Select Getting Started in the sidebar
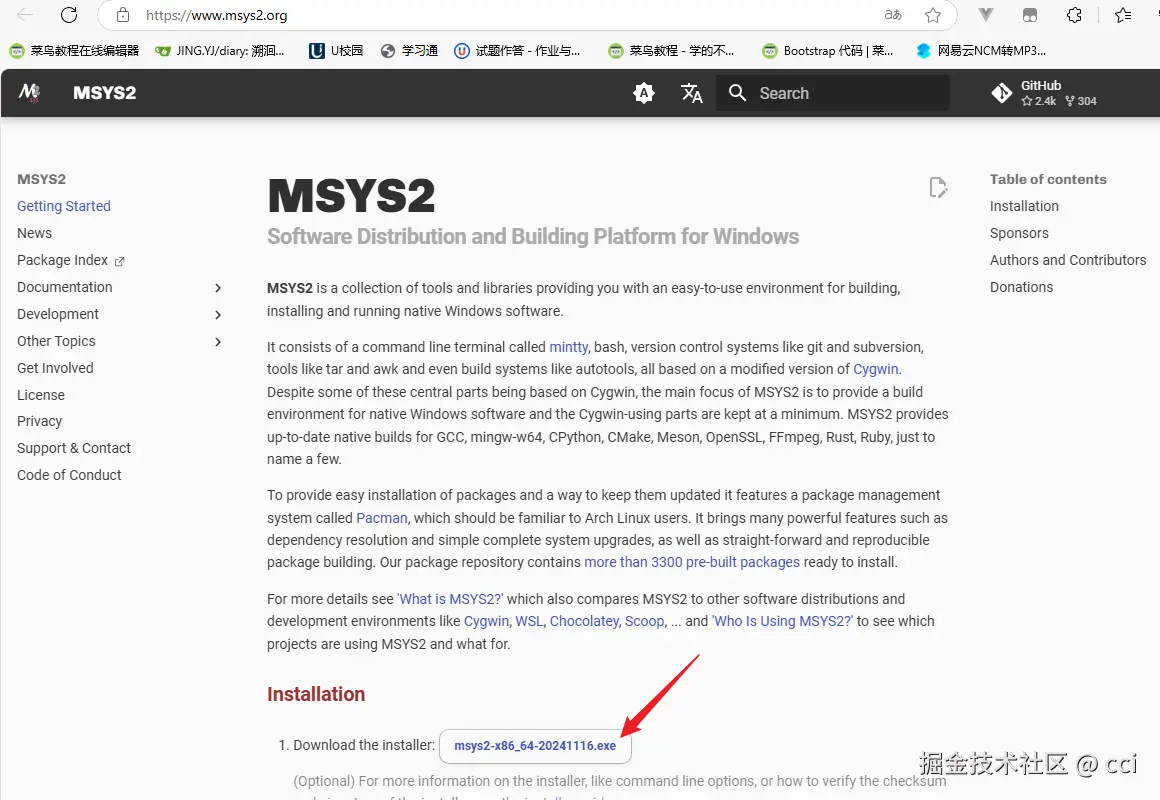 [x=64, y=206]
